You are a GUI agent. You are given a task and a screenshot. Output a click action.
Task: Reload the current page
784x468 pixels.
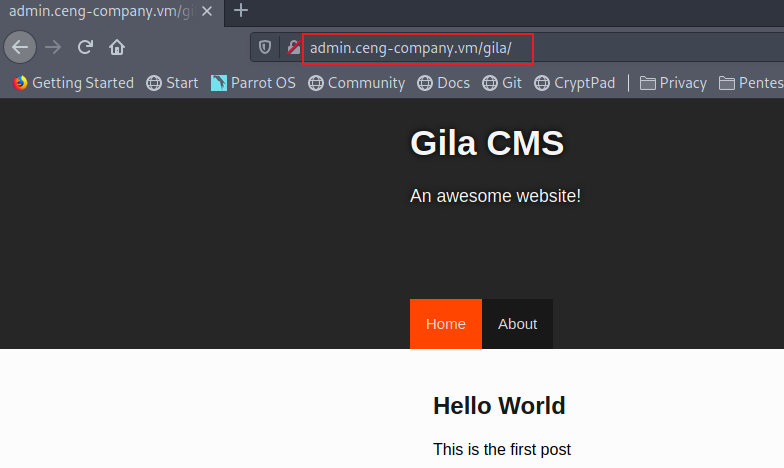click(x=85, y=48)
